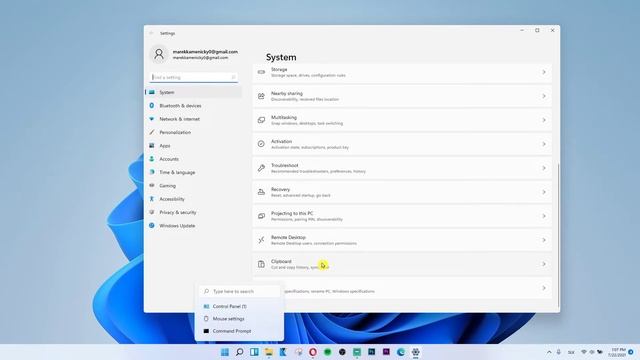The width and height of the screenshot is (640, 360).
Task: Click the microphone icon in system tray
Action: click(559, 352)
